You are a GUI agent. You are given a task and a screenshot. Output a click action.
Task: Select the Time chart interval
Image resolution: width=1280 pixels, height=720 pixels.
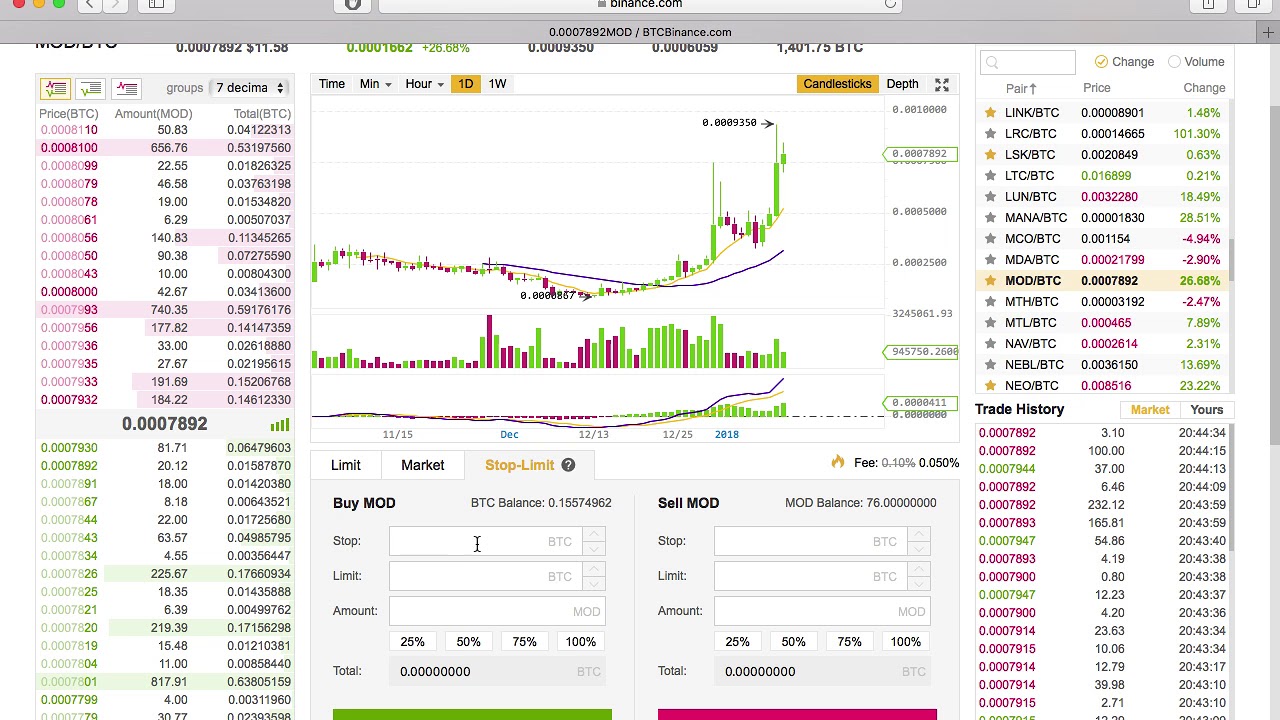[x=332, y=84]
